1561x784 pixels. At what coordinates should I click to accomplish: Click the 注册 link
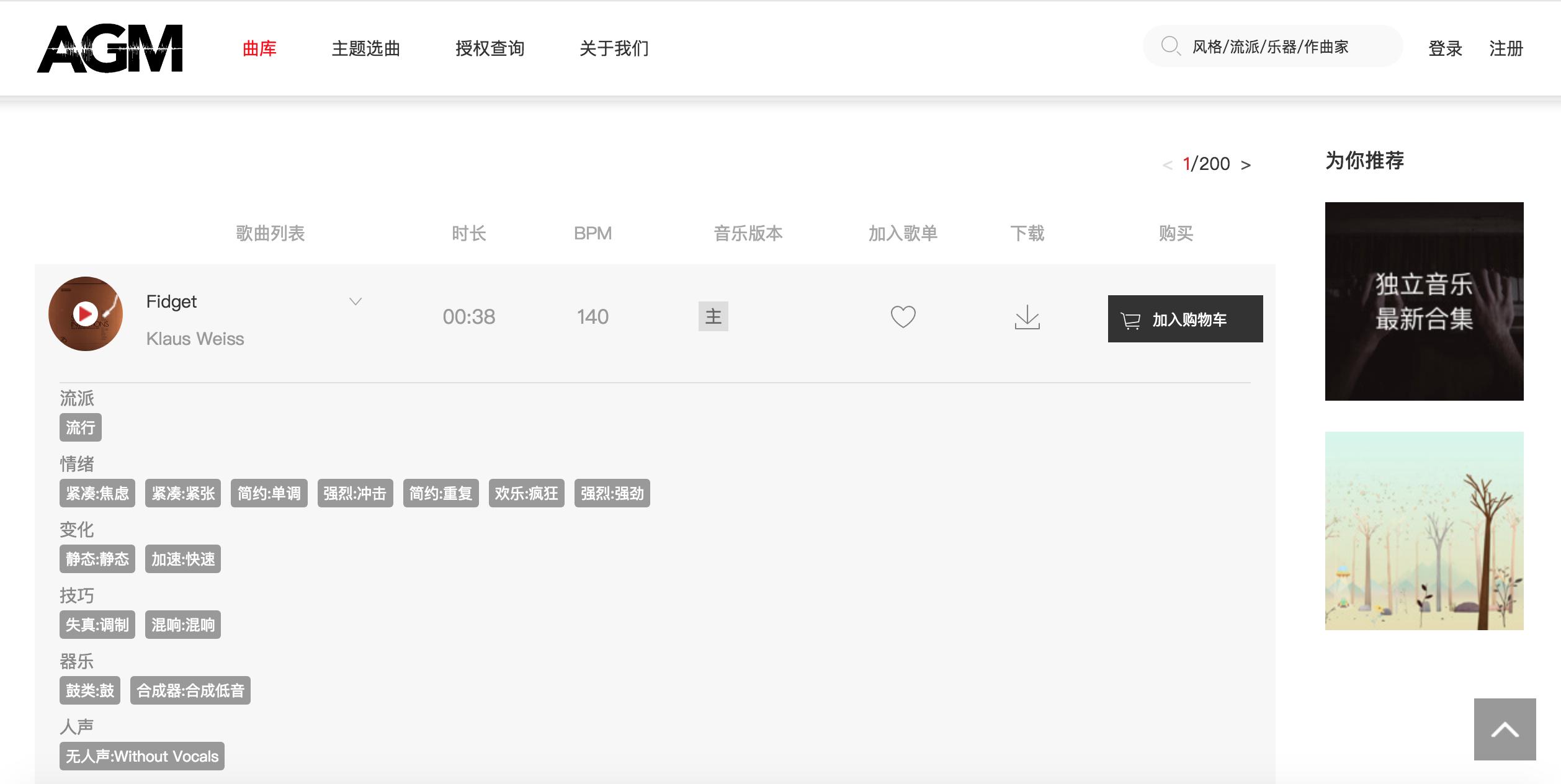click(1506, 48)
